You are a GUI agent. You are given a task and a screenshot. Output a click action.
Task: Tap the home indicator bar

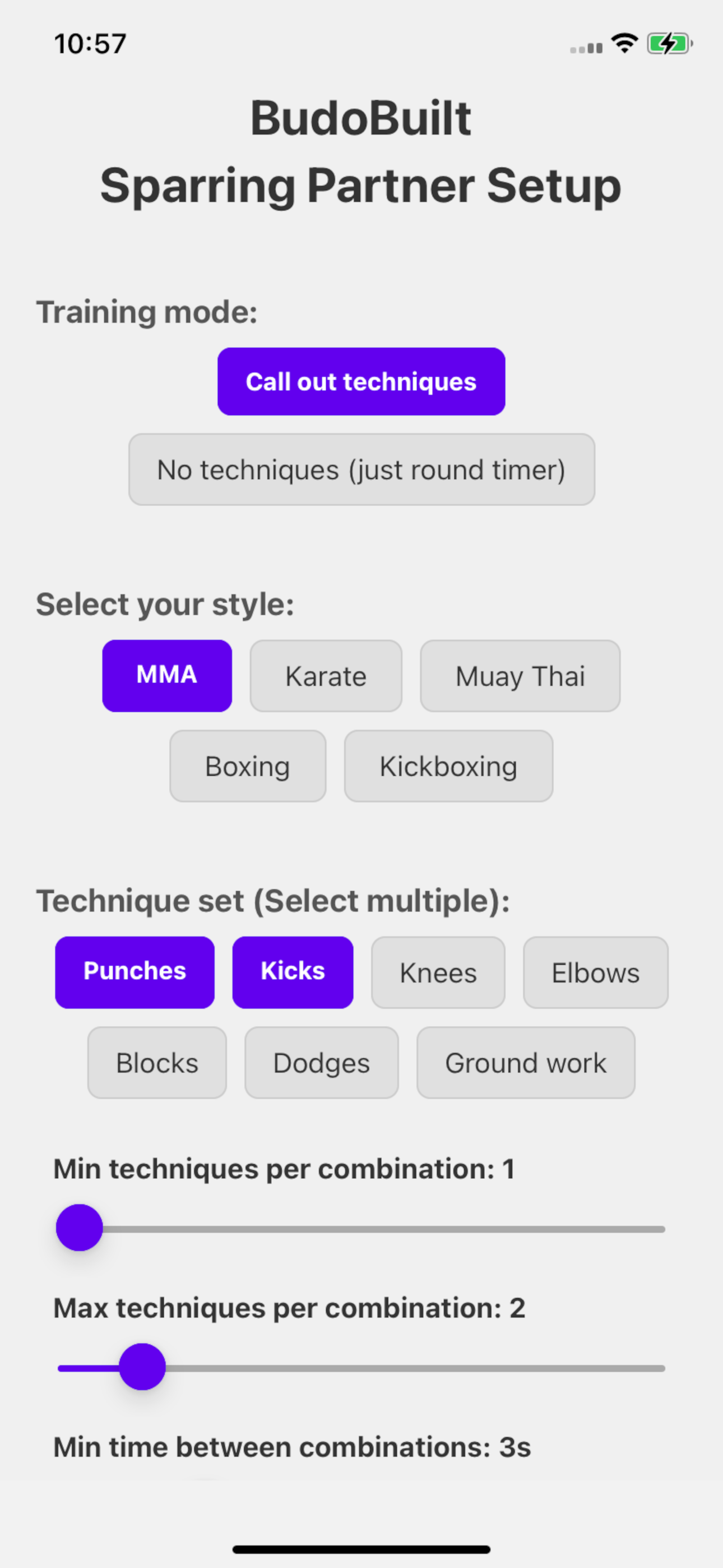[361, 1549]
